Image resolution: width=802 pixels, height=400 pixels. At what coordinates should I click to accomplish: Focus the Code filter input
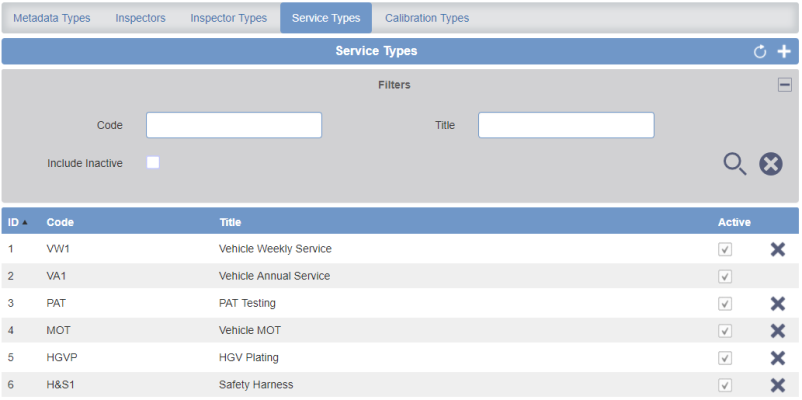(234, 125)
